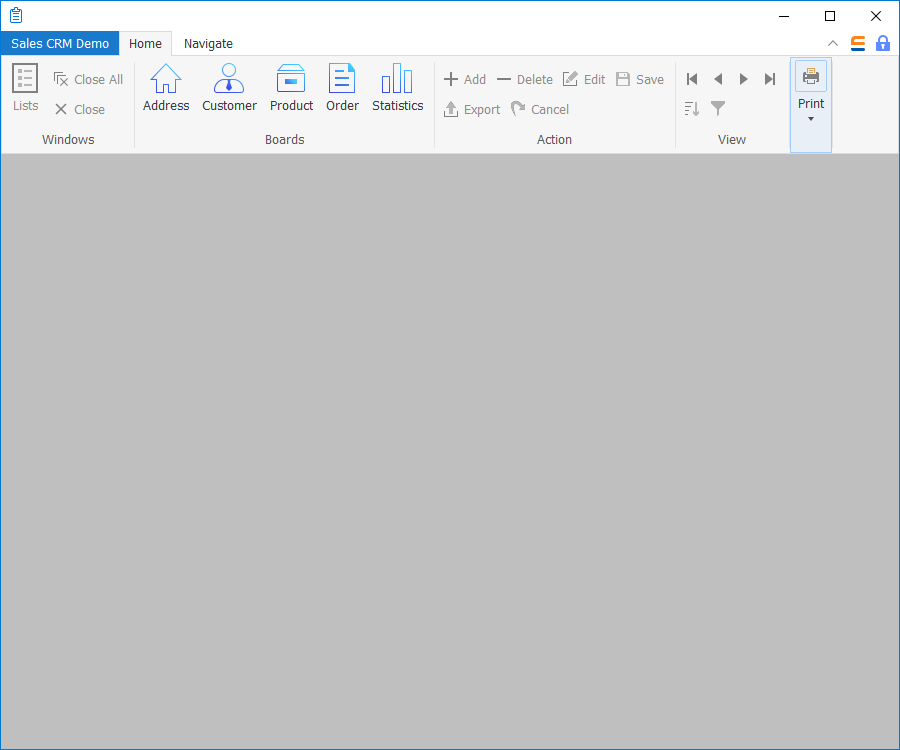Image resolution: width=900 pixels, height=750 pixels.
Task: Click the Close All button
Action: (x=88, y=79)
